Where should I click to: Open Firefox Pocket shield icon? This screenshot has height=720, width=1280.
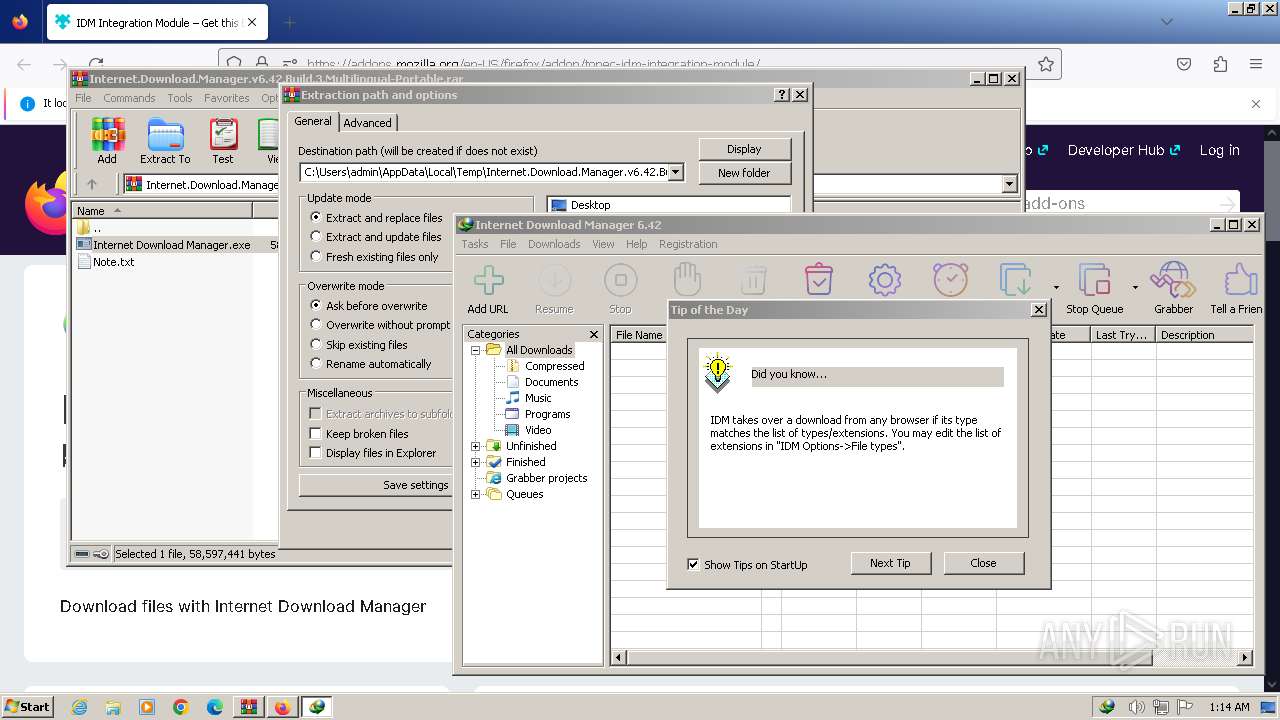(1184, 64)
